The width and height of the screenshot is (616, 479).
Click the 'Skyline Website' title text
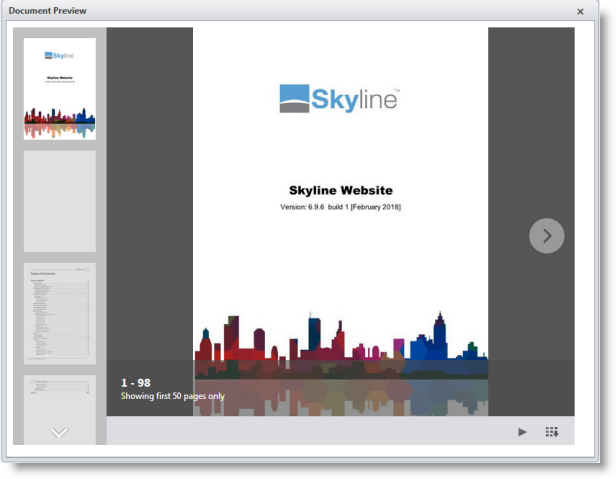(x=341, y=190)
